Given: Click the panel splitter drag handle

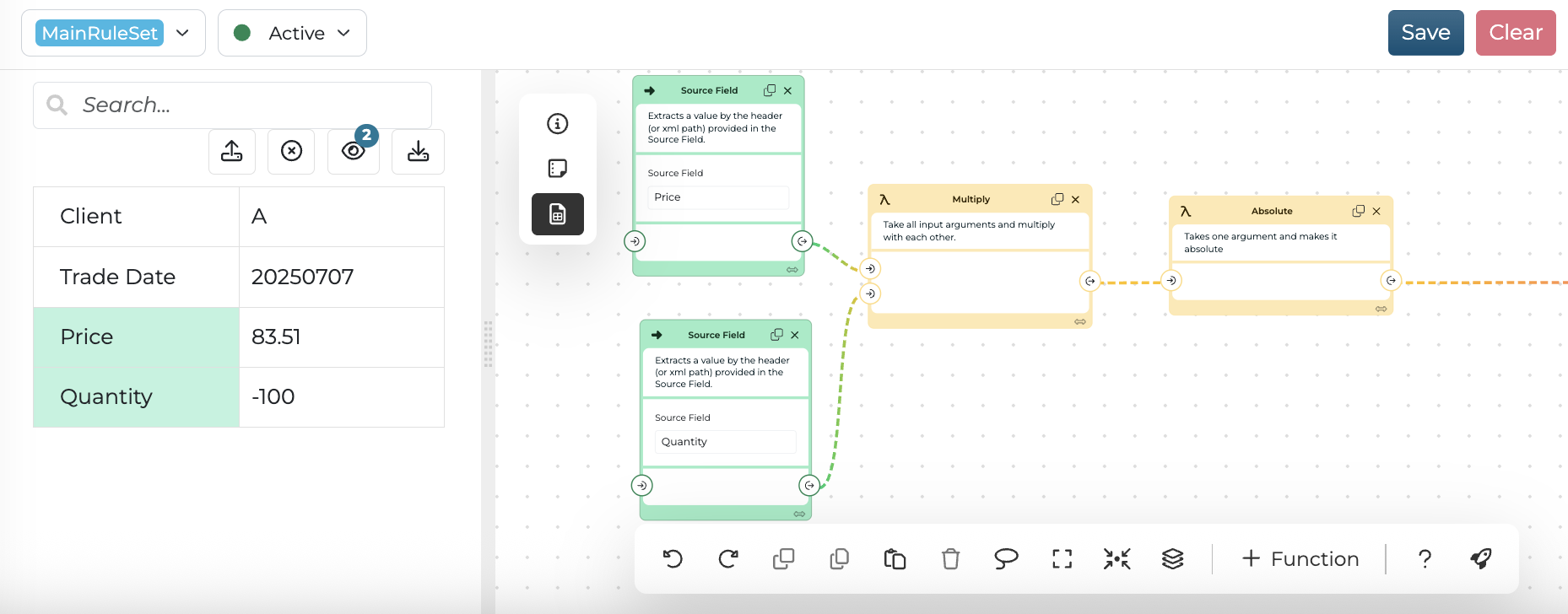Looking at the screenshot, I should (x=488, y=344).
